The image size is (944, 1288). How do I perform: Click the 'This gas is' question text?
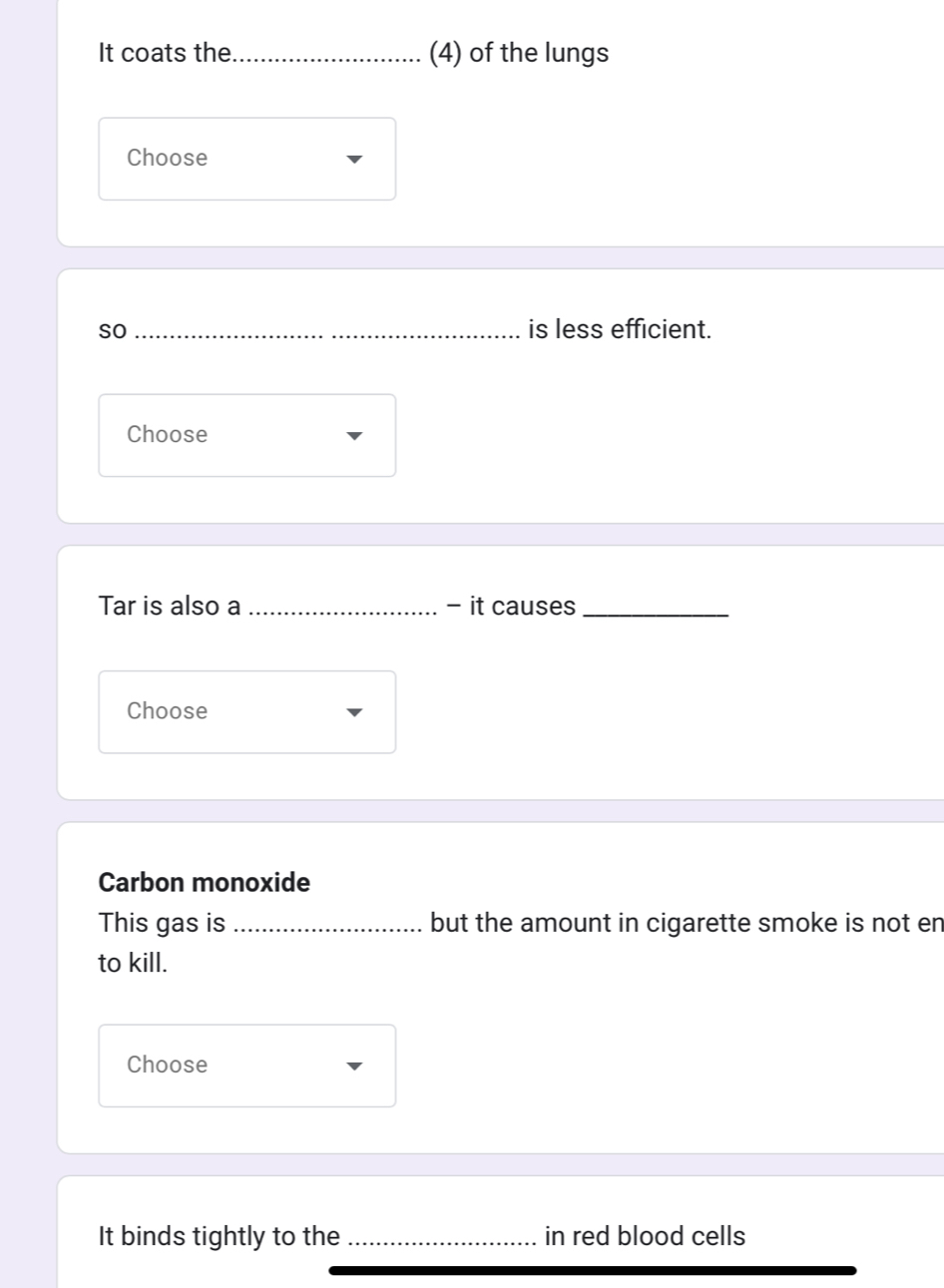point(163,923)
